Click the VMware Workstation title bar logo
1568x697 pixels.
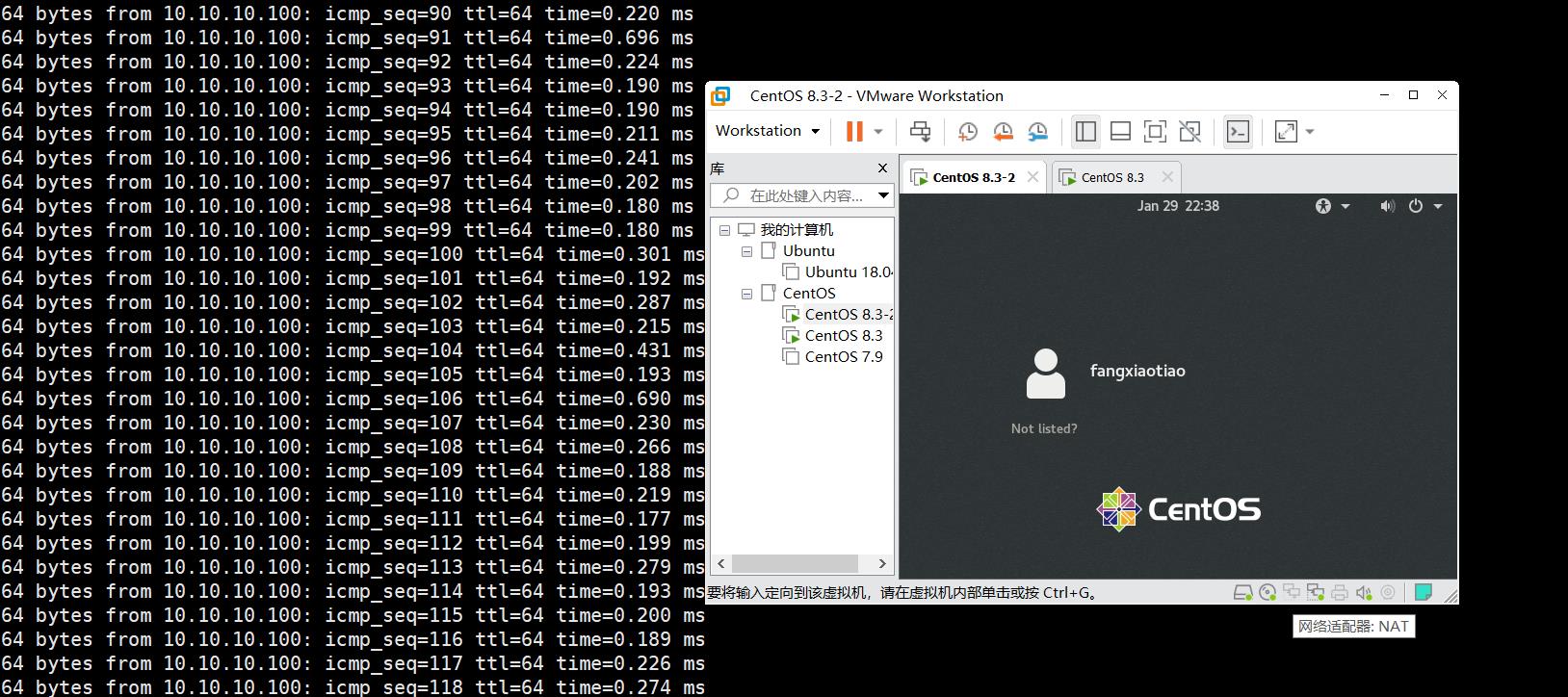click(x=720, y=95)
